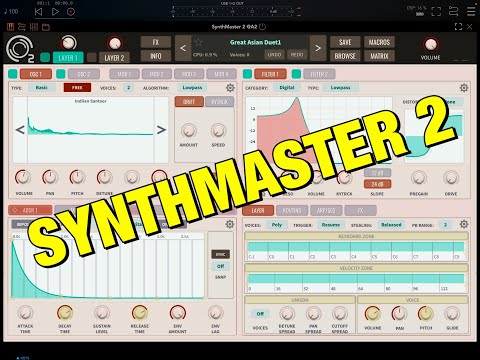Toggle Layer 2 enable square
The height and width of the screenshot is (360, 480).
pyautogui.click(x=92, y=57)
